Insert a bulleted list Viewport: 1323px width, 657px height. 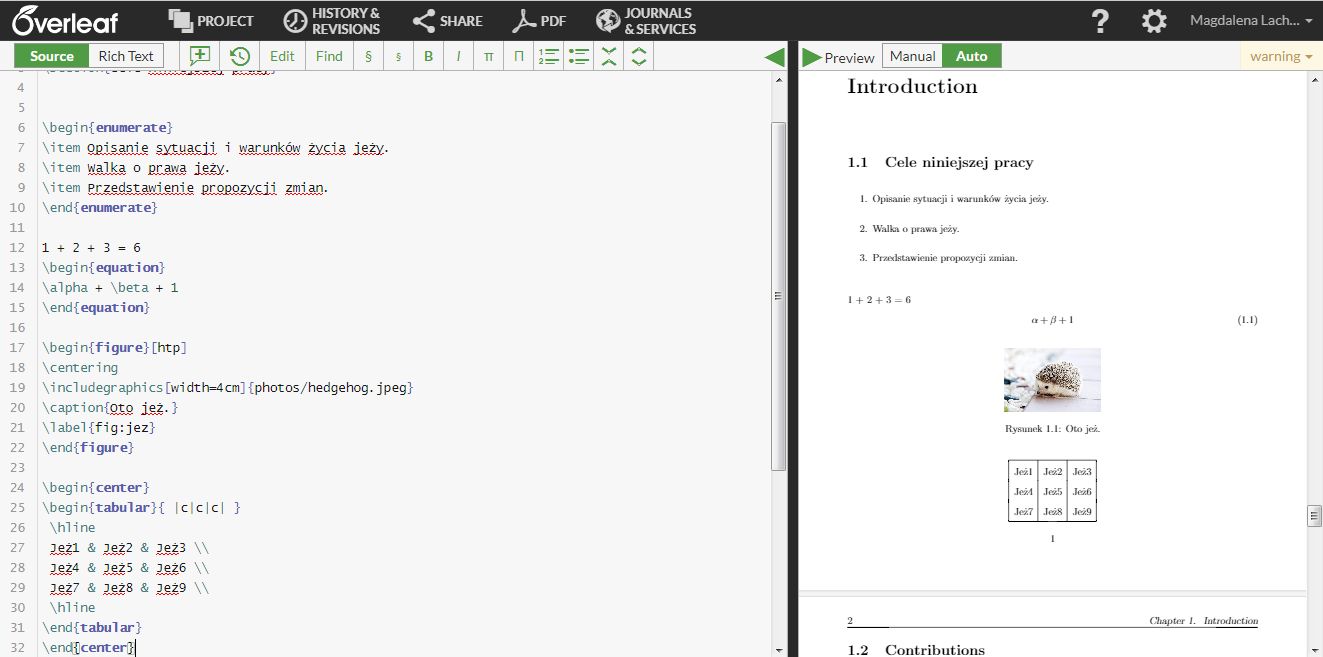(578, 56)
